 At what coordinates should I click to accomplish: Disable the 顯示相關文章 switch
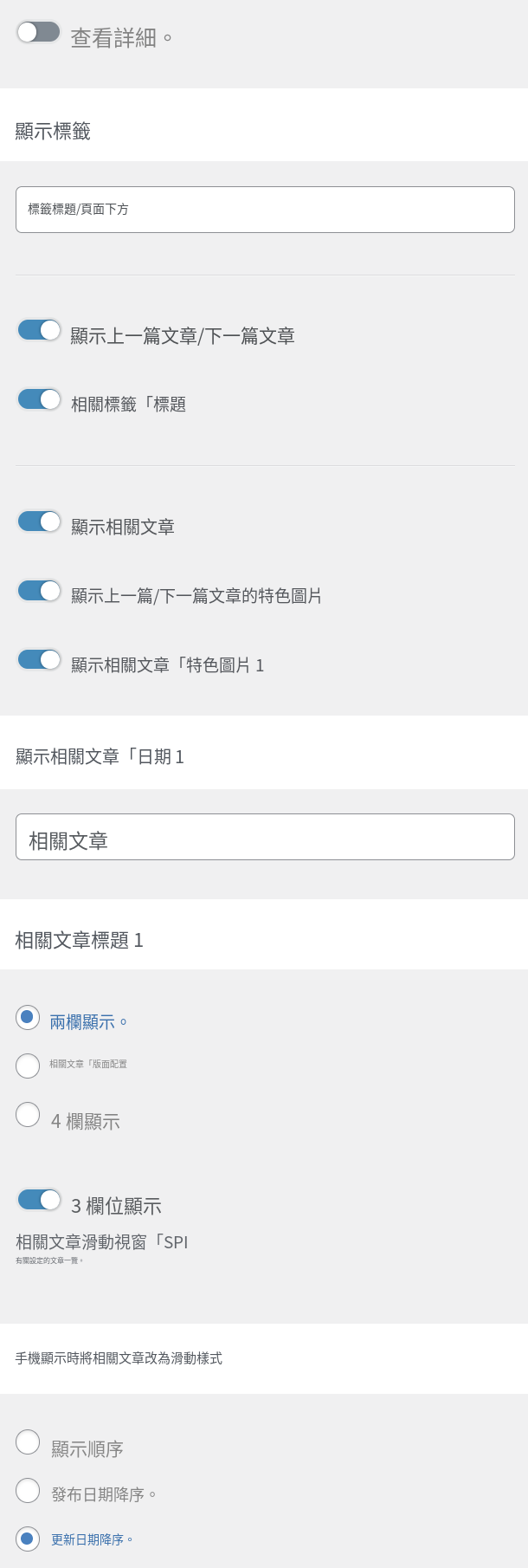pyautogui.click(x=39, y=522)
